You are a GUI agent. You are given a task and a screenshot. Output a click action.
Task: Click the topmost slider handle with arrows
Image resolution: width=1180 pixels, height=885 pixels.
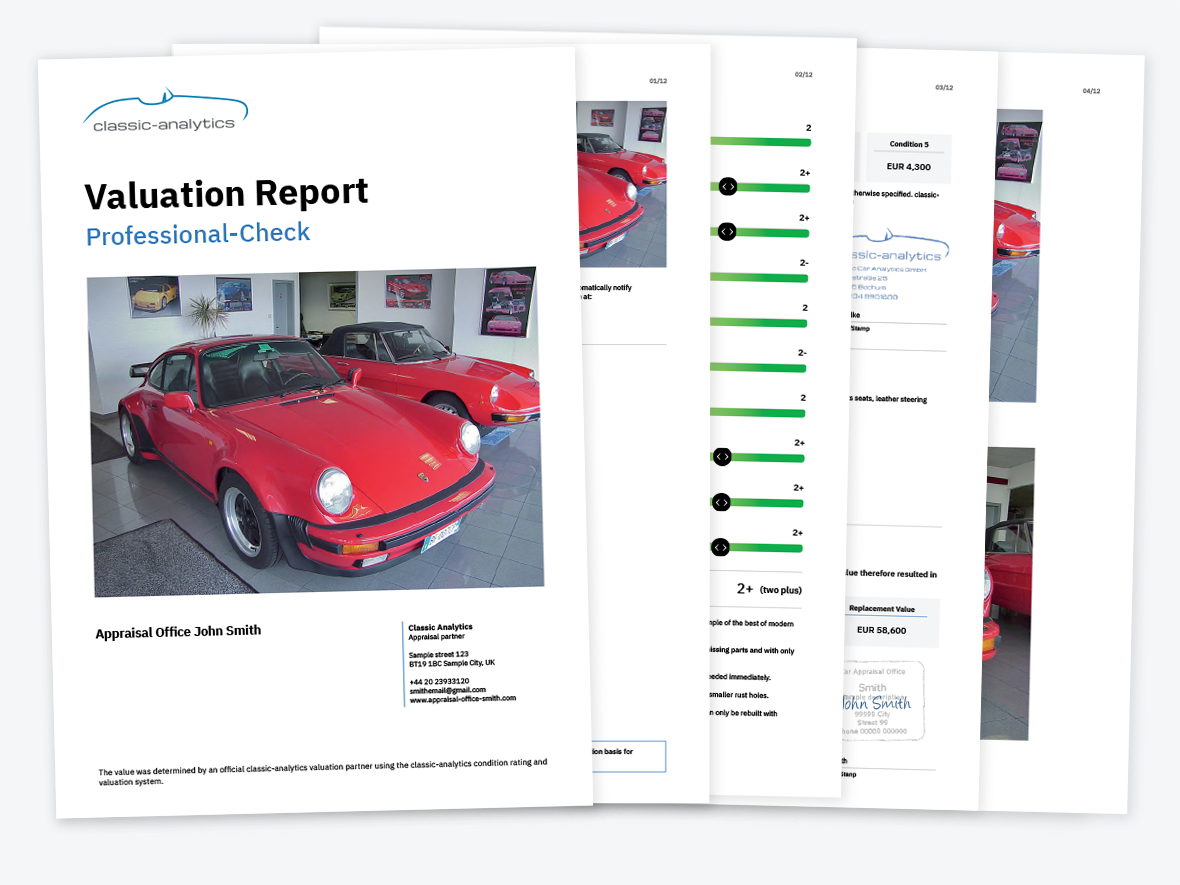pyautogui.click(x=728, y=186)
